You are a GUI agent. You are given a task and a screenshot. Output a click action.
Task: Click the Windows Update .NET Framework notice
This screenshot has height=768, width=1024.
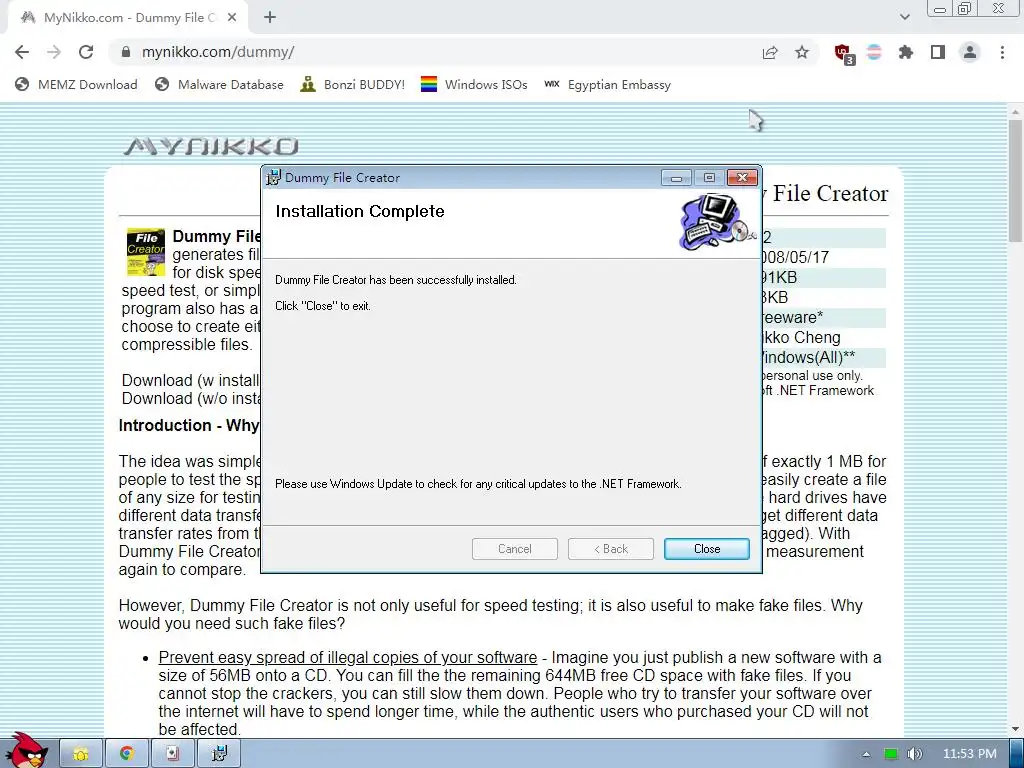click(x=478, y=484)
